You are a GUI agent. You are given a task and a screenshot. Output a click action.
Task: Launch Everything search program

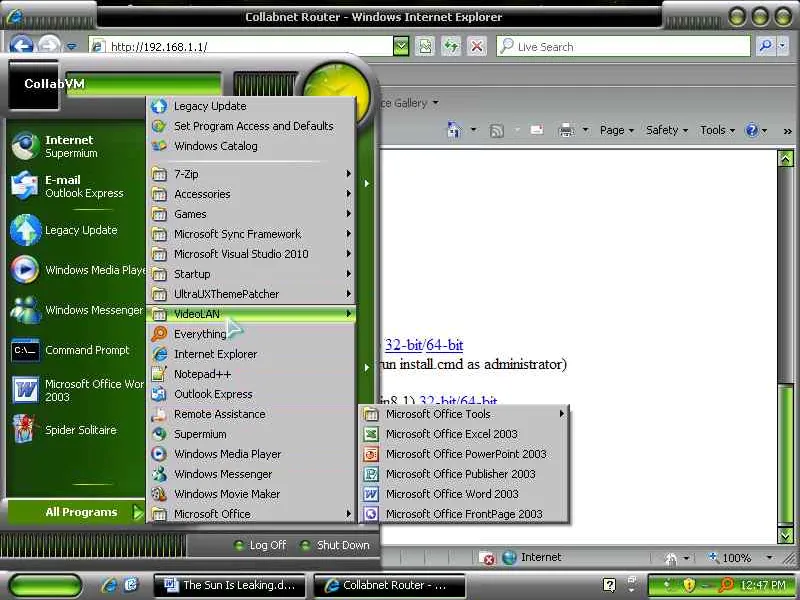(x=251, y=334)
